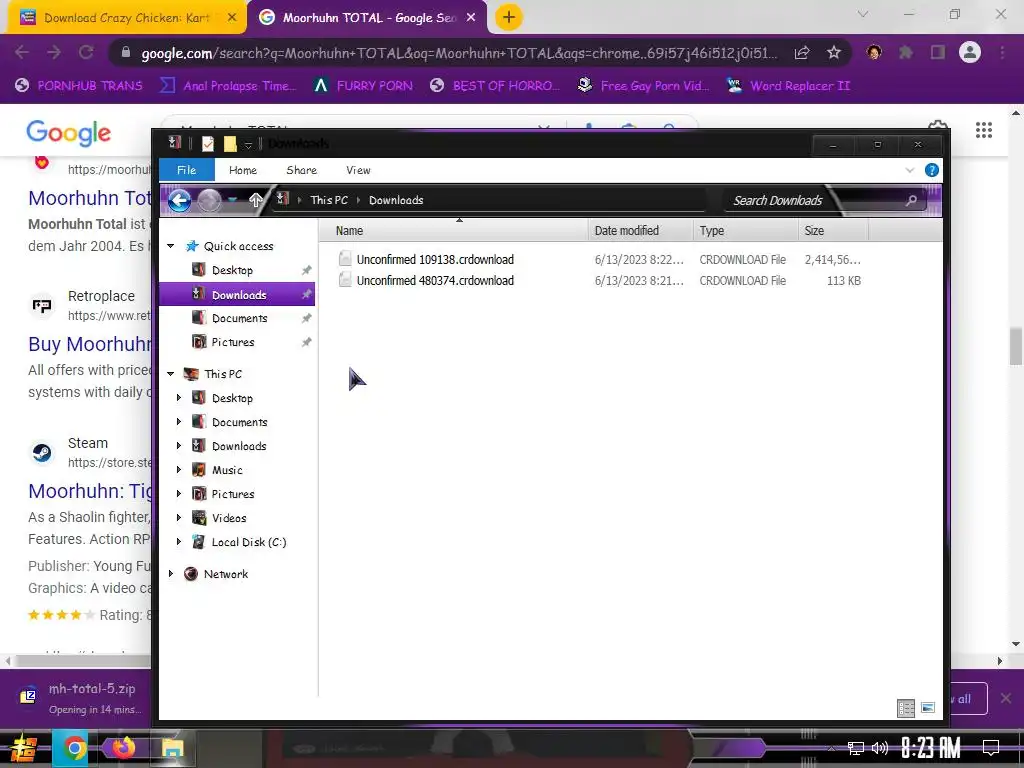
Task: Click the Chrome page vertical scrollbar thumb
Action: click(1016, 347)
